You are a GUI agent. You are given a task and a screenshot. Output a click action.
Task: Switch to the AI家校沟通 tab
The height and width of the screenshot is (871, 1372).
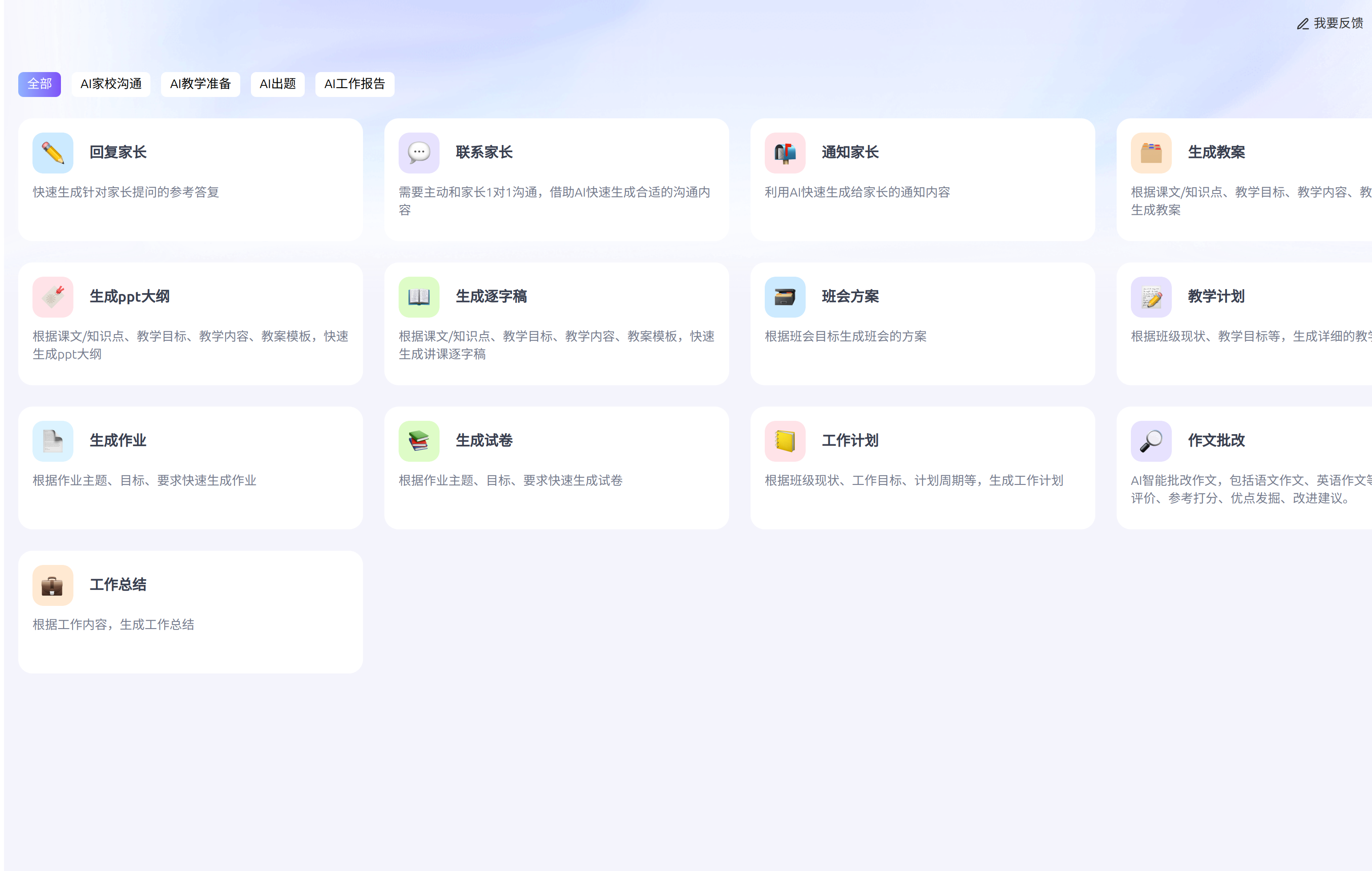[x=110, y=85]
